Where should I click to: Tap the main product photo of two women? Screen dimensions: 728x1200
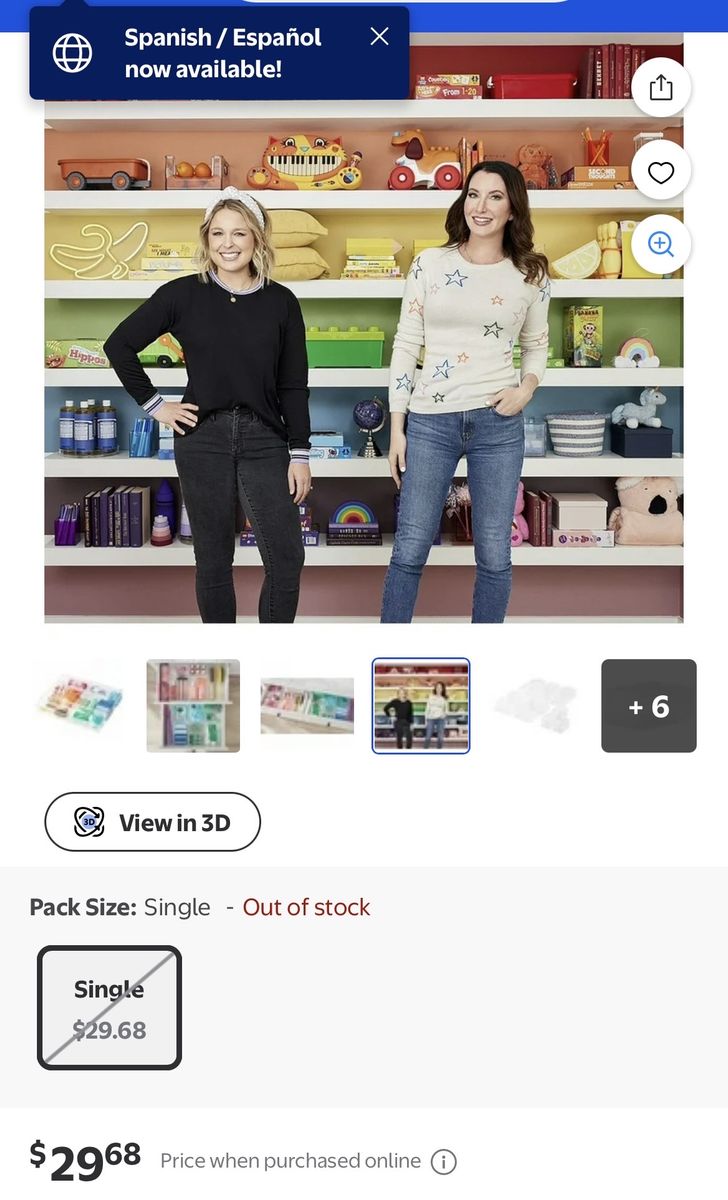(364, 328)
